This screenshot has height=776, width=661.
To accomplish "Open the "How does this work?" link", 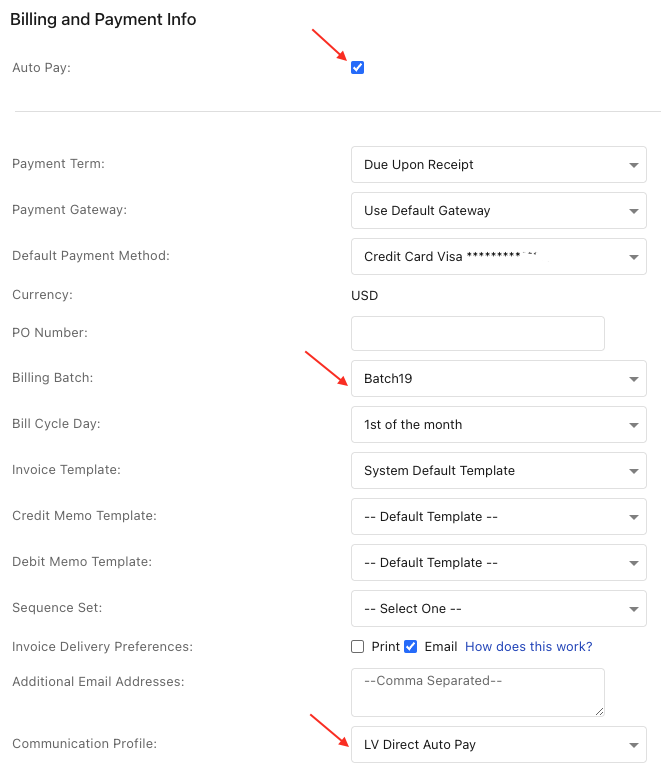I will (528, 647).
